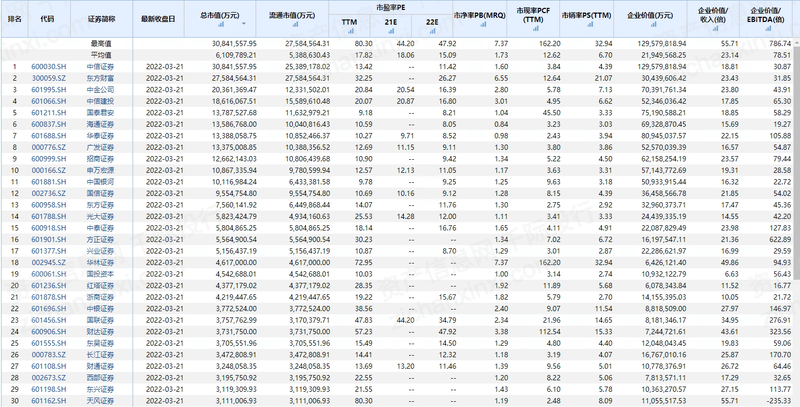800x407 pixels.
Task: Select the rank 16 cell
Action: (x=15, y=239)
